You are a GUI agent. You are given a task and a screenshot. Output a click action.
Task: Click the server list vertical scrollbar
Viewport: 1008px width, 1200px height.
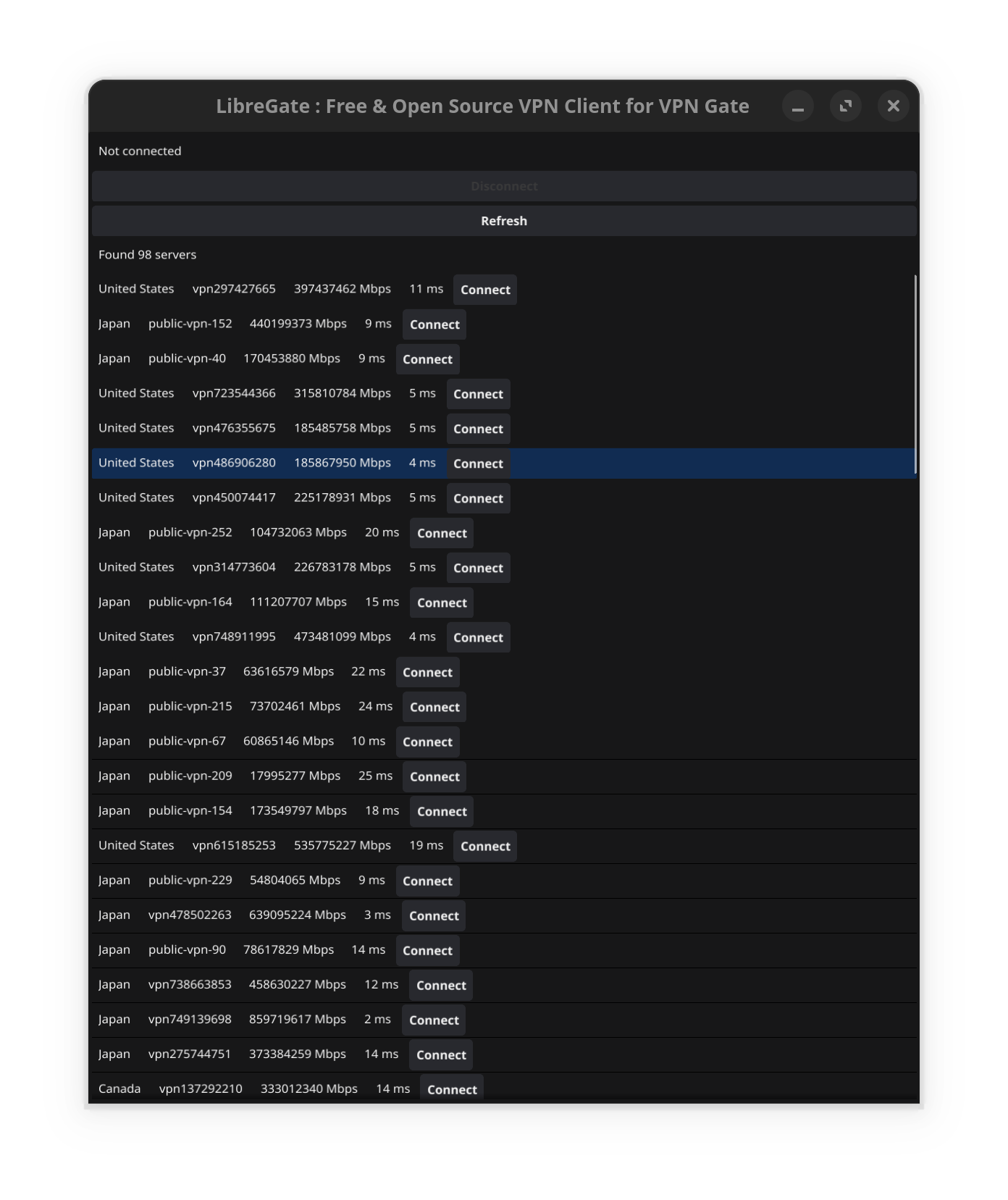coord(915,374)
